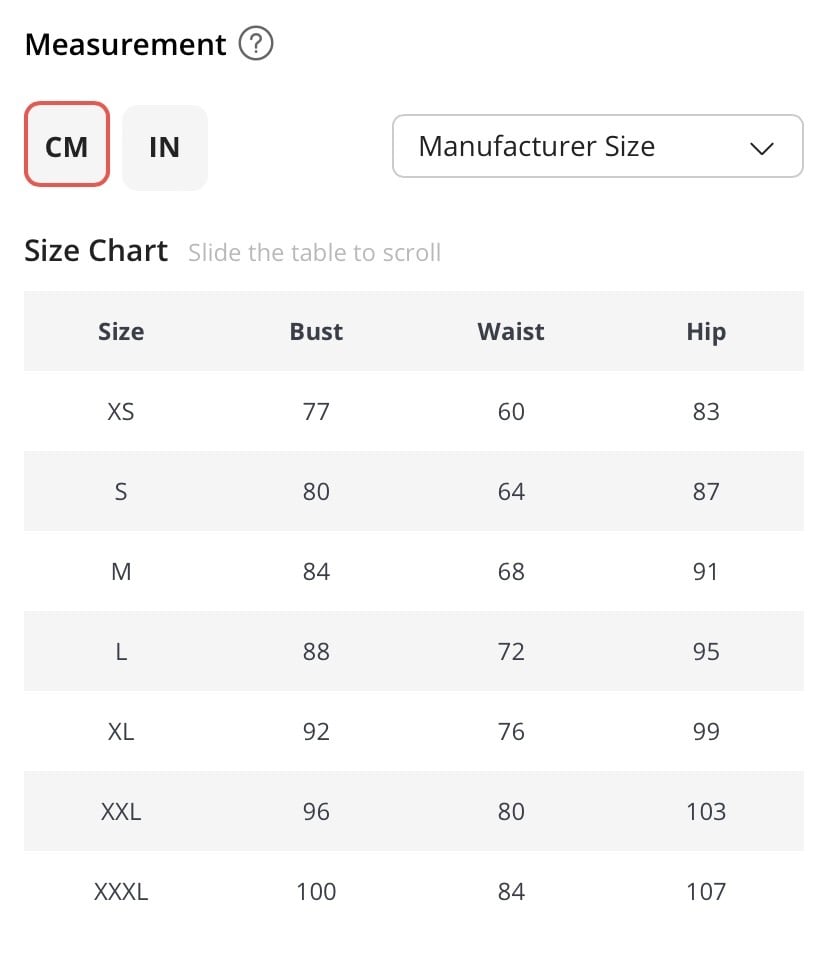Switch units to IN
This screenshot has height=954, width=828.
(165, 147)
